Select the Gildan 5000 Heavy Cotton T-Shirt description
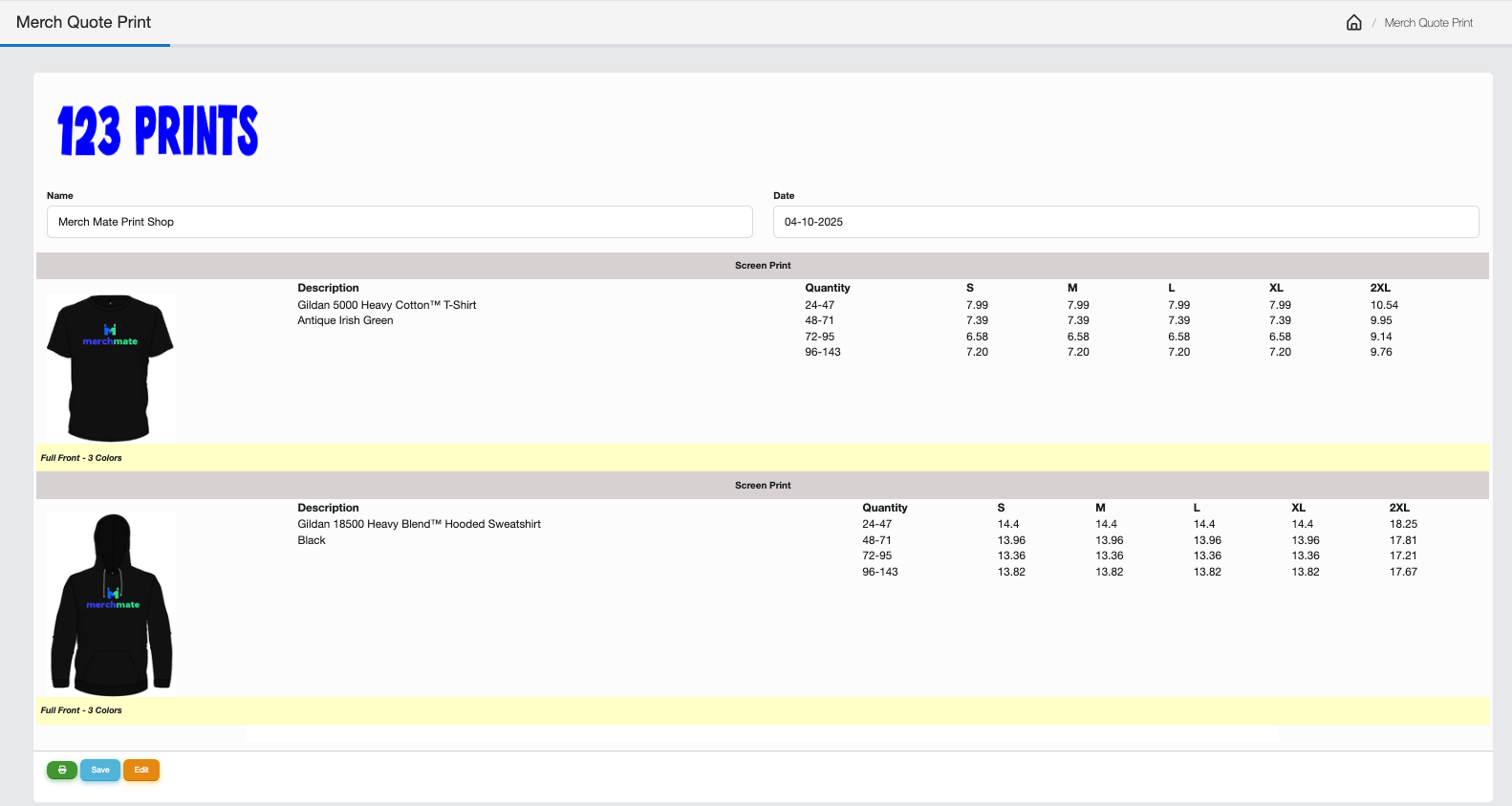The width and height of the screenshot is (1512, 806). (386, 305)
